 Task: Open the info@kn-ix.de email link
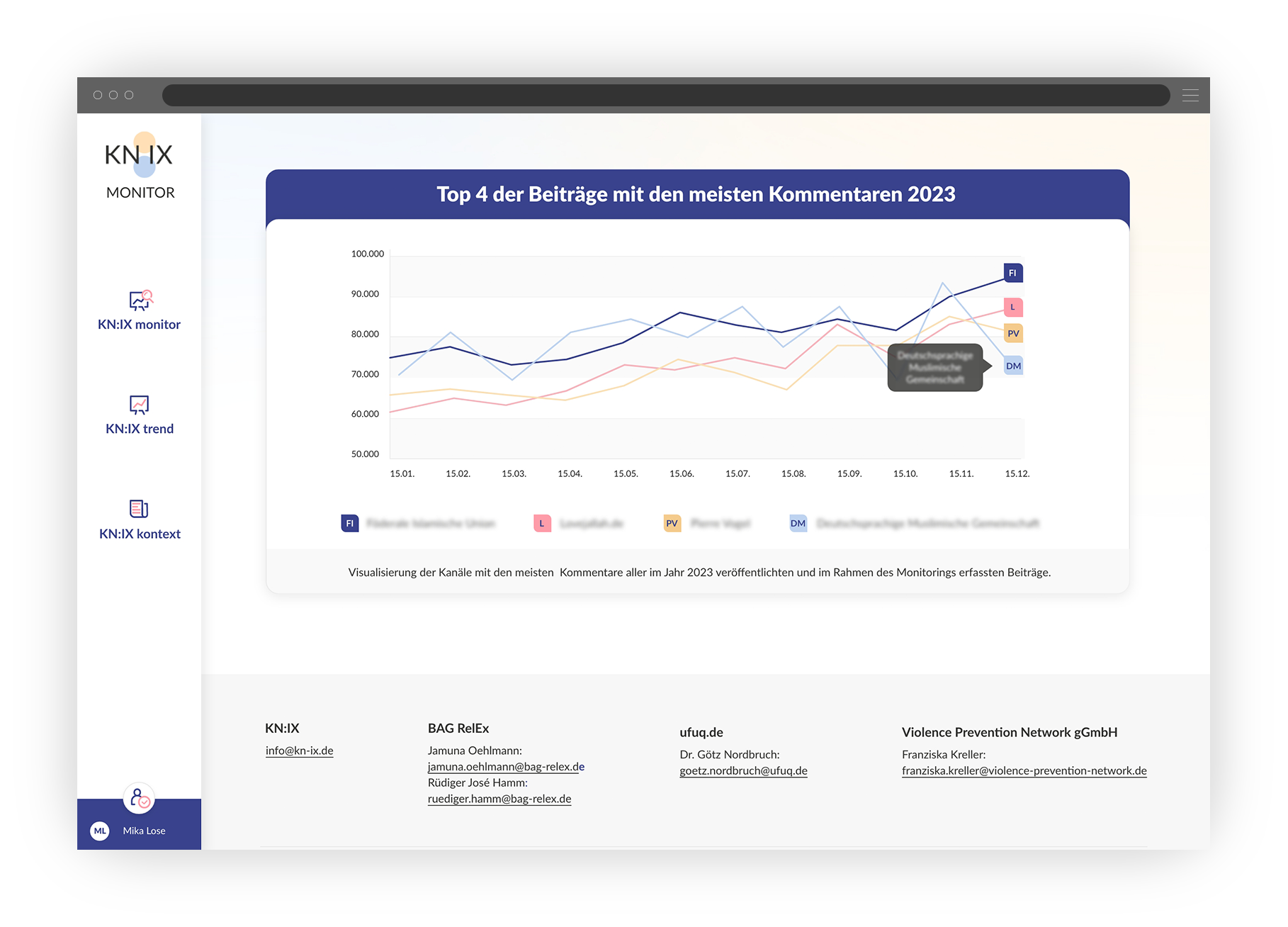tap(300, 751)
